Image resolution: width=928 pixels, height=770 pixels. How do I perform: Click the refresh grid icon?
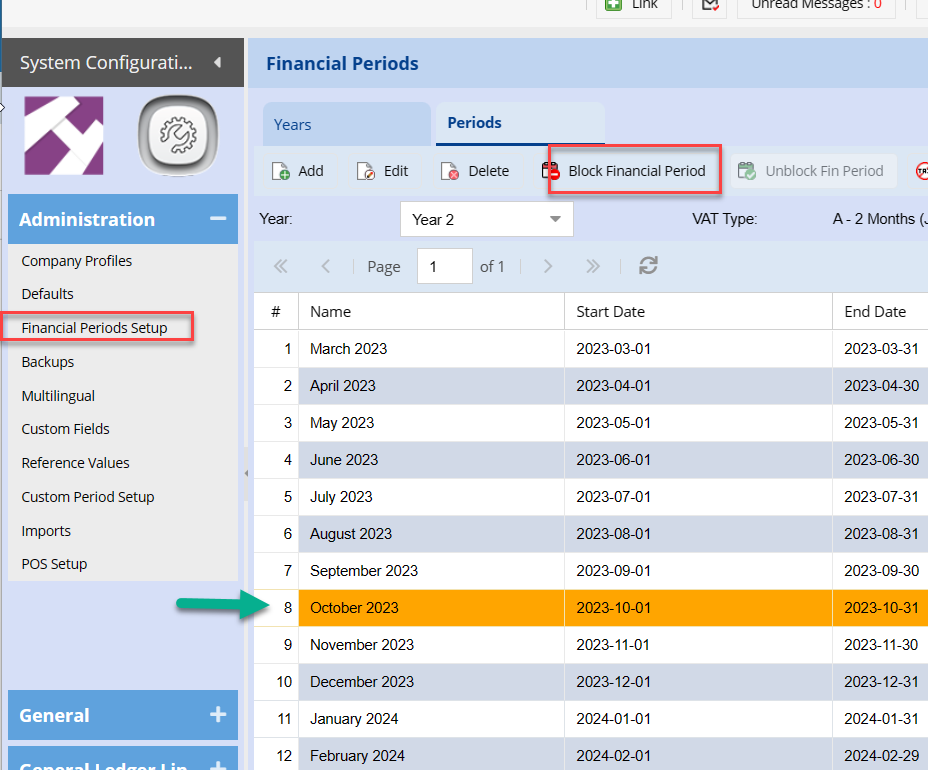(x=648, y=266)
